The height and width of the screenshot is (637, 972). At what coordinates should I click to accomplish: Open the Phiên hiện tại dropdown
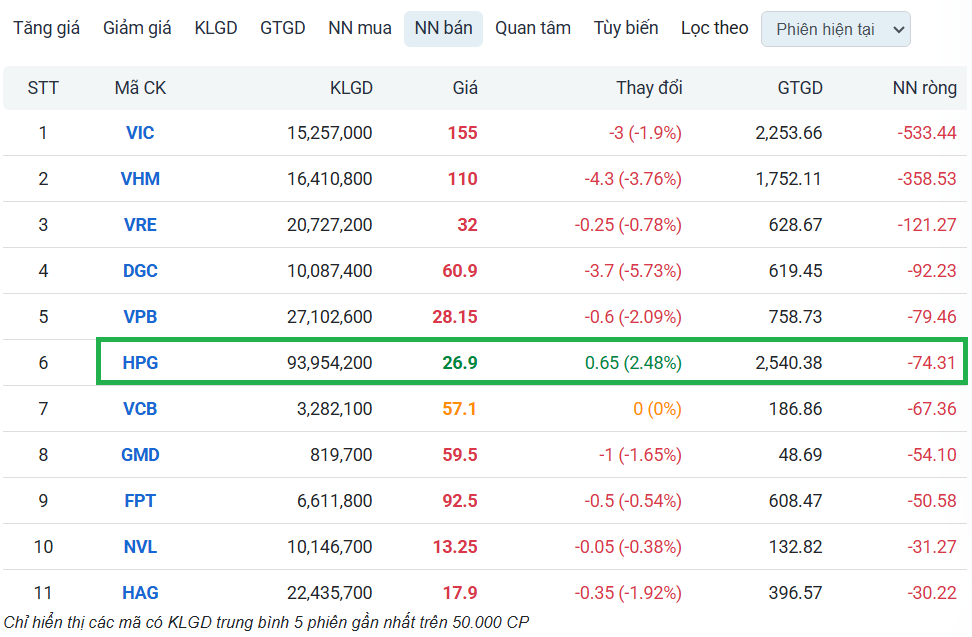(x=835, y=29)
